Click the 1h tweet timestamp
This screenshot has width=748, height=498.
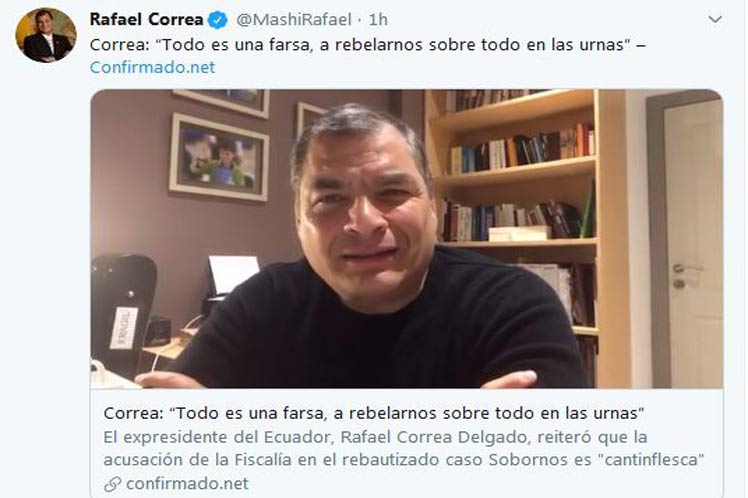378,20
